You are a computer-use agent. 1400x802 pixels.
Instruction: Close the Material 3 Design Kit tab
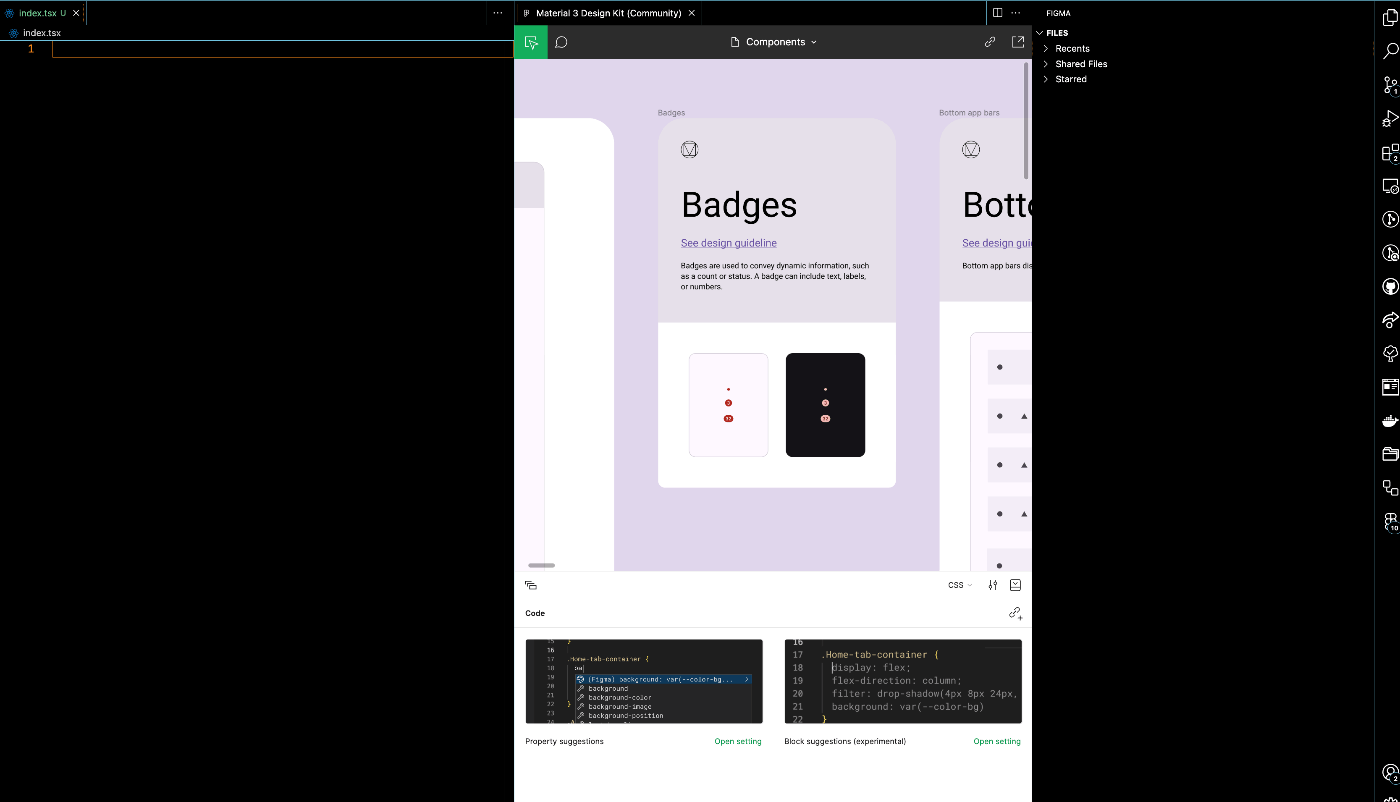tap(691, 13)
